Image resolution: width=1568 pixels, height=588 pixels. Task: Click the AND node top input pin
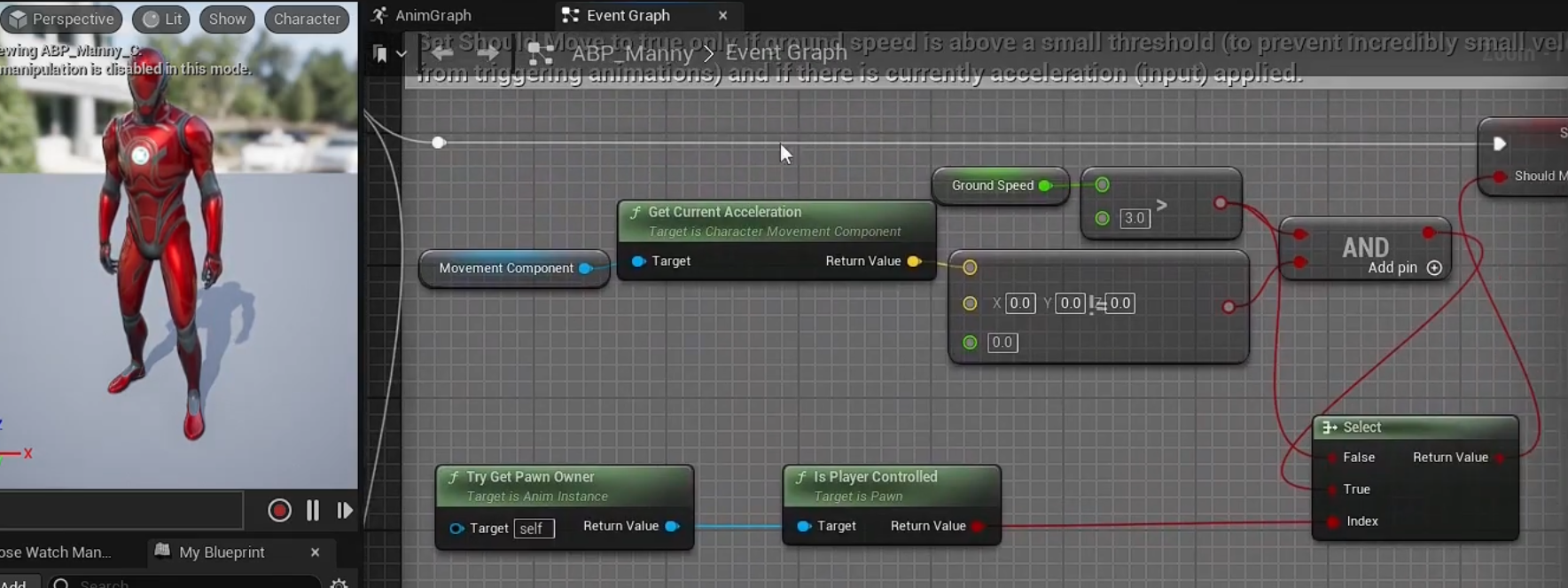pos(1299,234)
